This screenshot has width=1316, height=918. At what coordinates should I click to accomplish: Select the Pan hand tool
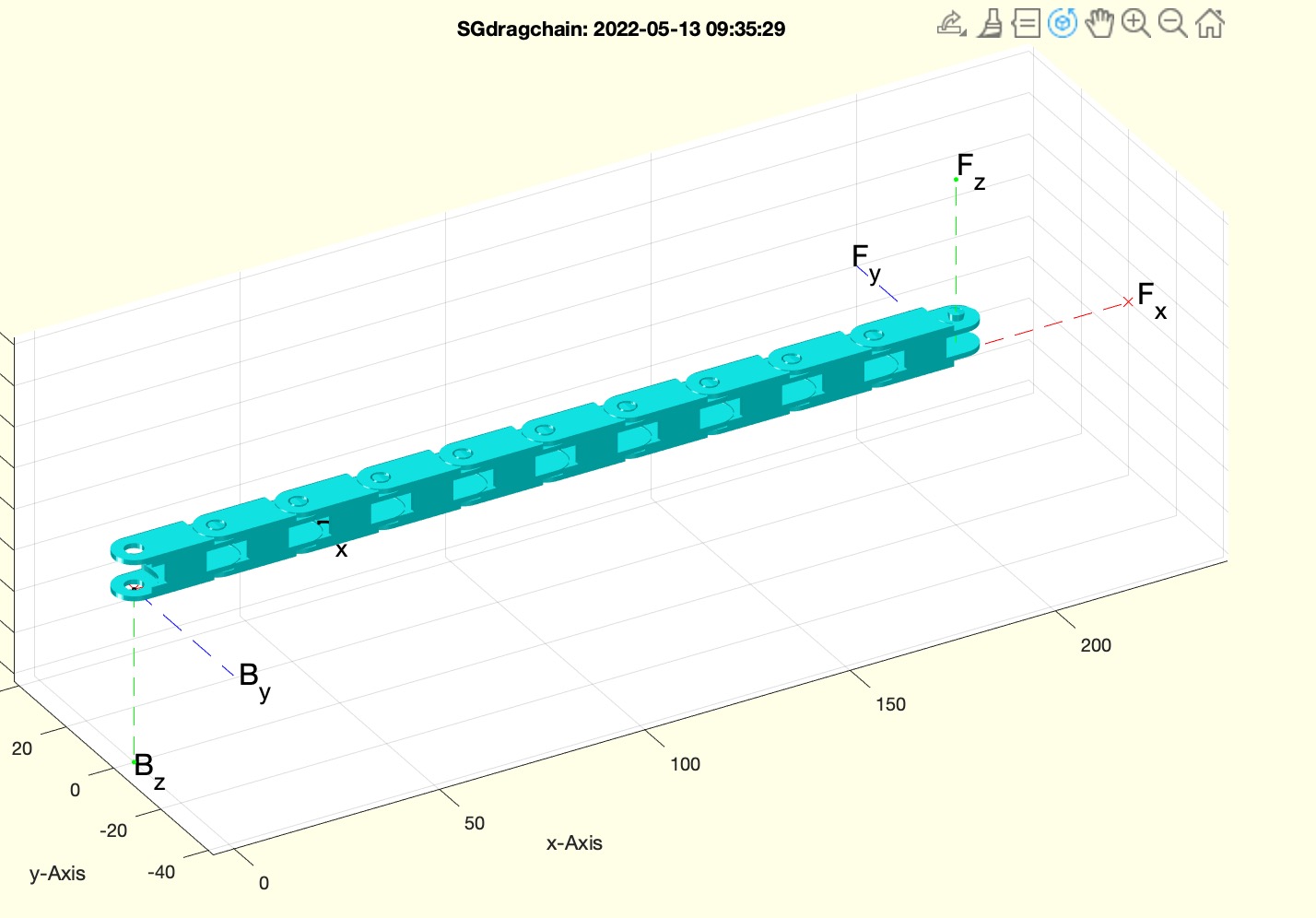coord(1099,23)
